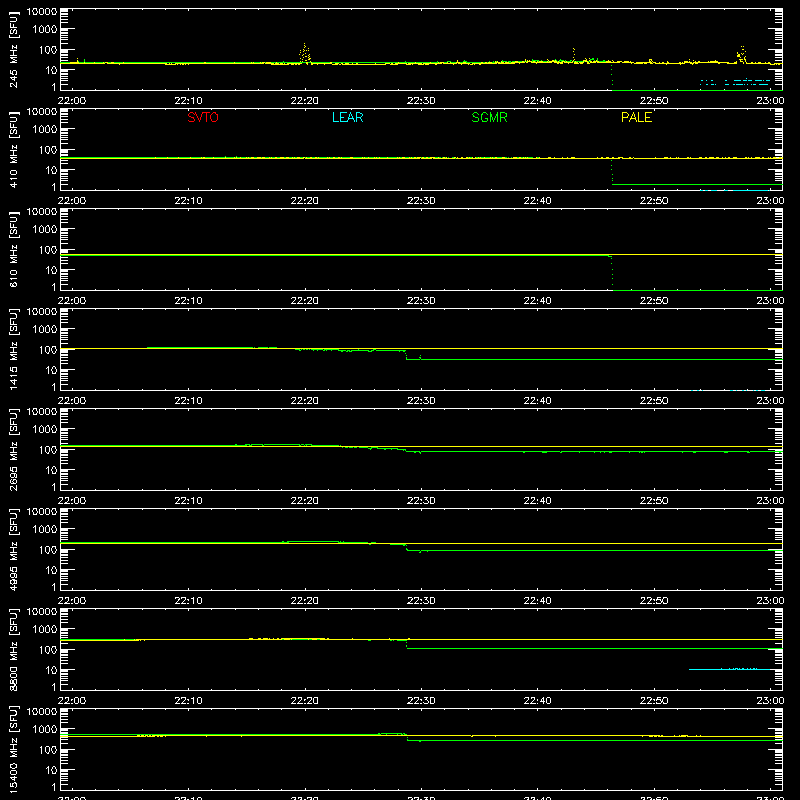
Task: Select the 2695 MHz [SFU] axis label
Action: click(x=13, y=449)
